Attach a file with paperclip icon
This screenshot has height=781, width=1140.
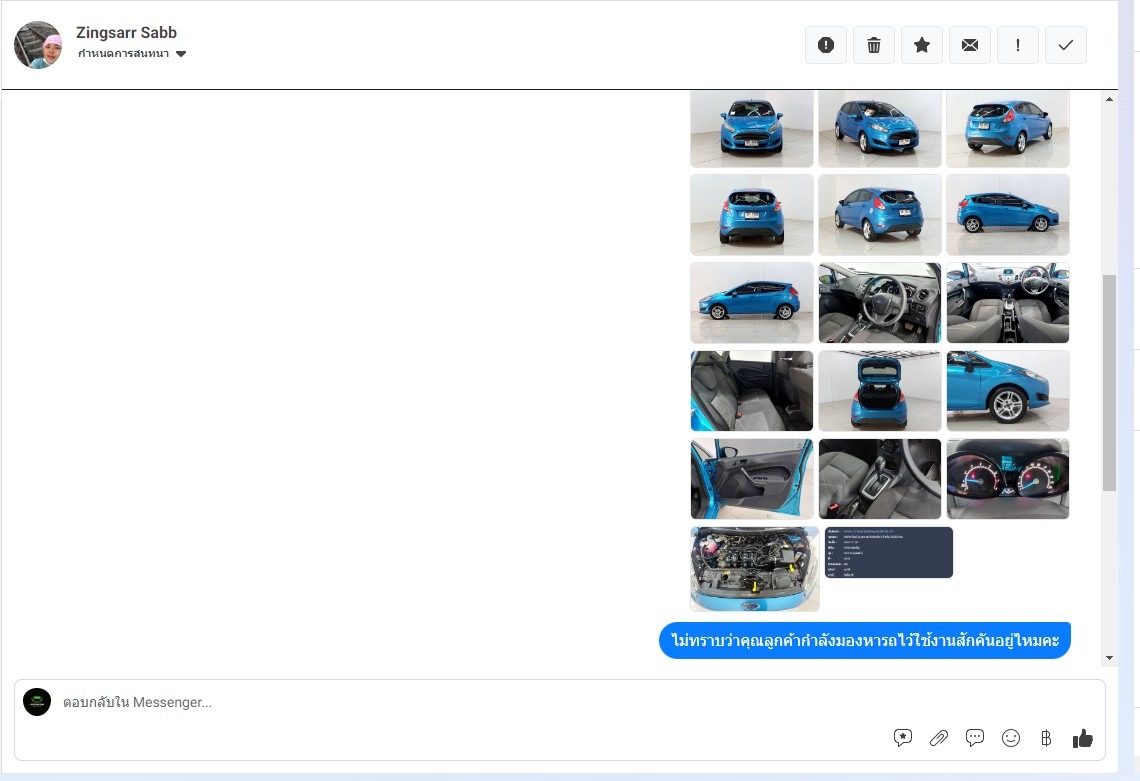pos(938,738)
